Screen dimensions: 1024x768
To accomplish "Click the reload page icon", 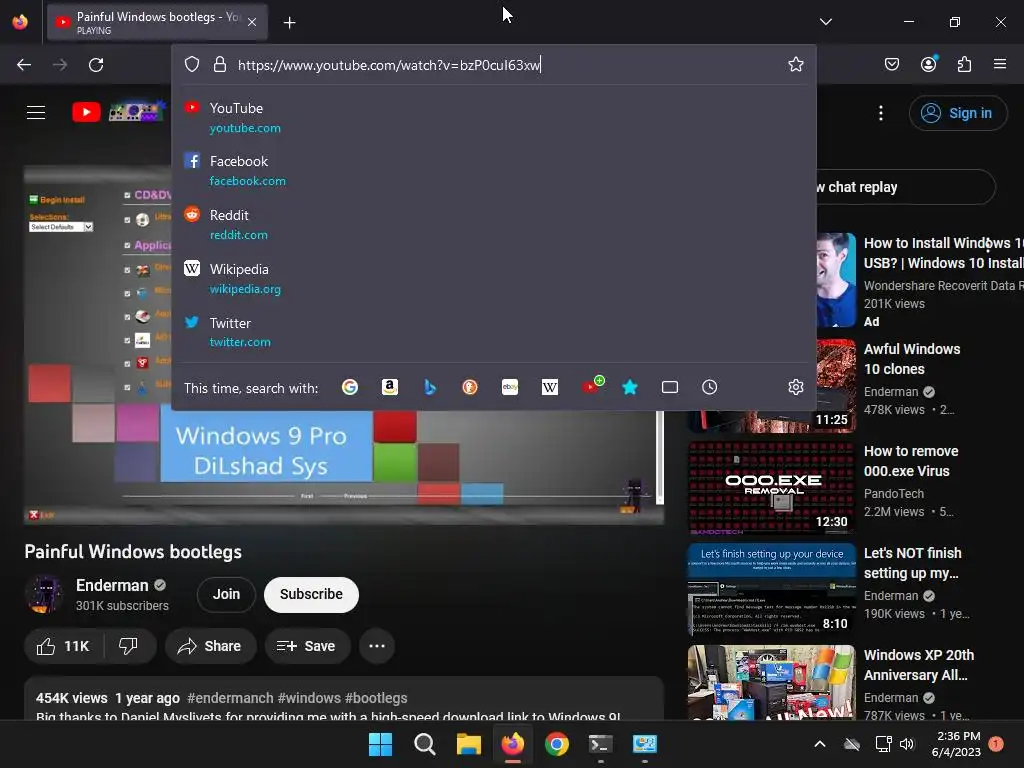I will click(x=96, y=65).
